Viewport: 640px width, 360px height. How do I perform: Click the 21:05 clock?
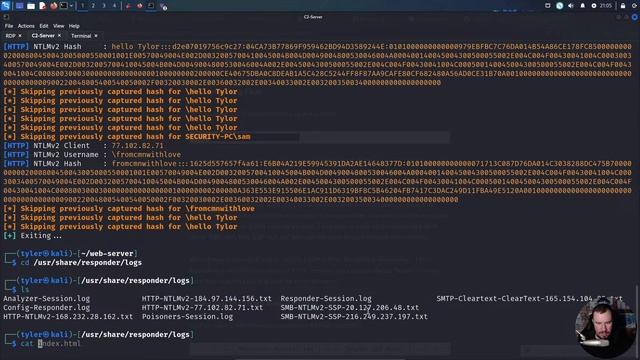point(606,6)
